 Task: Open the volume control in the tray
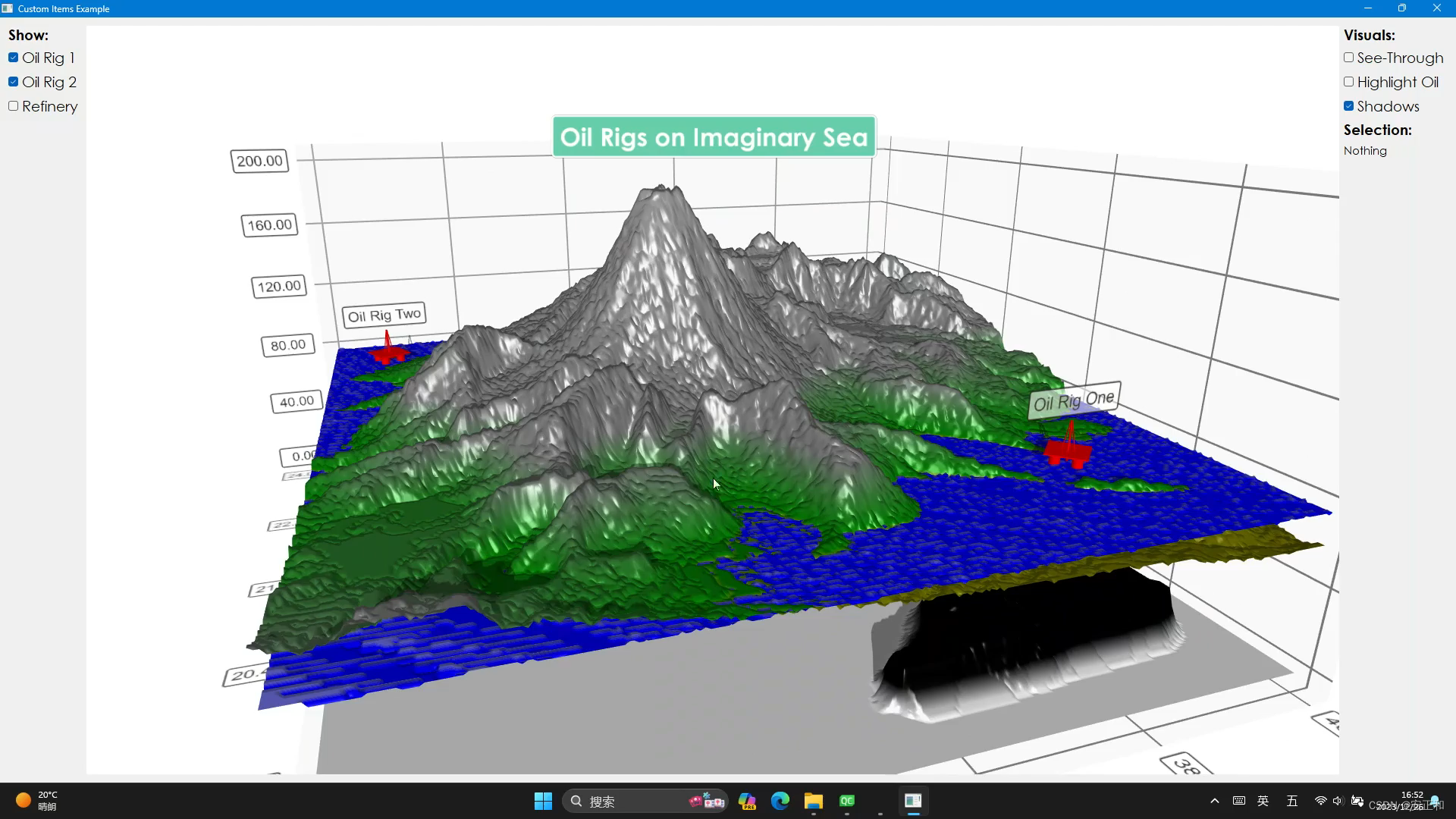[x=1337, y=801]
